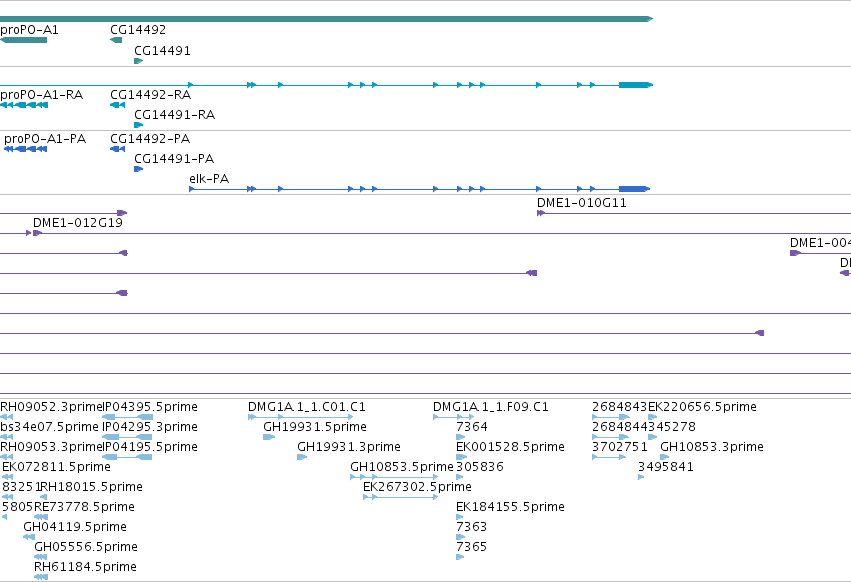The image size is (851, 582).
Task: Select the CG14492 gene label
Action: click(x=138, y=30)
